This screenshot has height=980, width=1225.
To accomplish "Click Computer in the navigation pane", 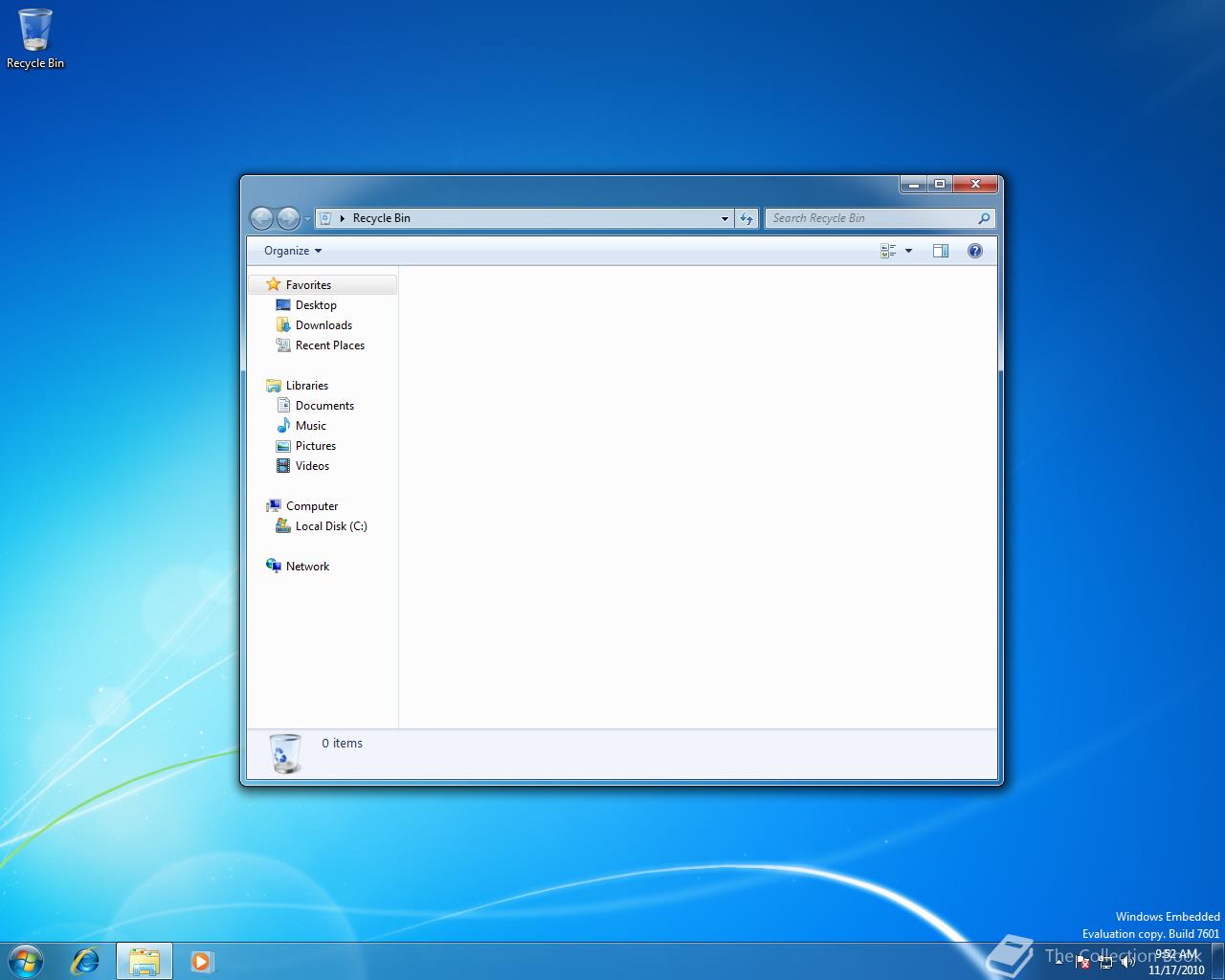I will point(310,505).
